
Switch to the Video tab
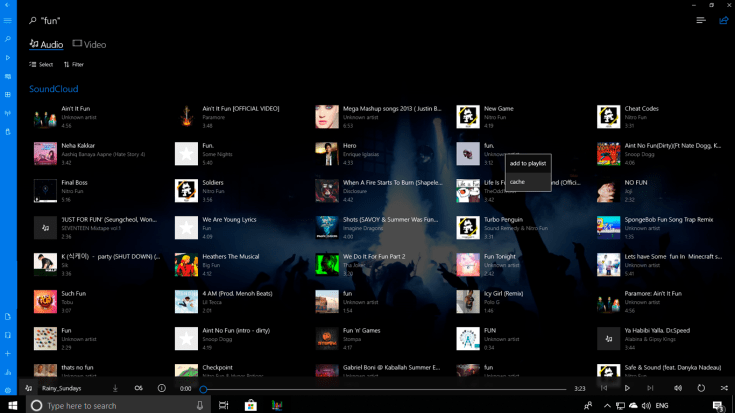89,45
